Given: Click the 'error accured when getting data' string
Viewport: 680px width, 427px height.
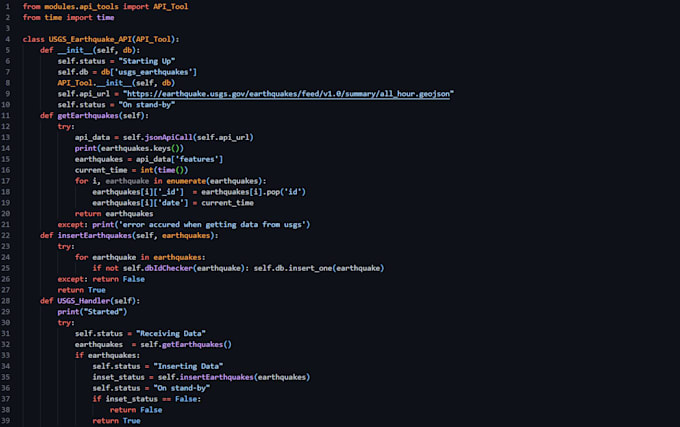Looking at the screenshot, I should 212,224.
